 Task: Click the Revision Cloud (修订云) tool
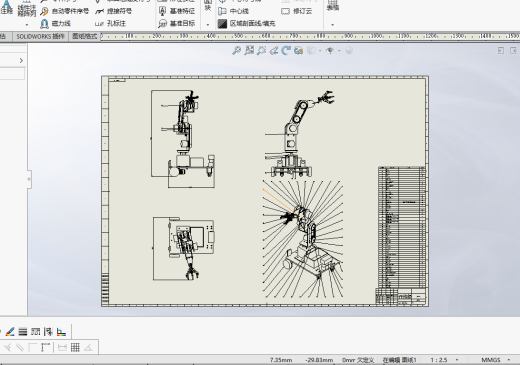coord(297,11)
